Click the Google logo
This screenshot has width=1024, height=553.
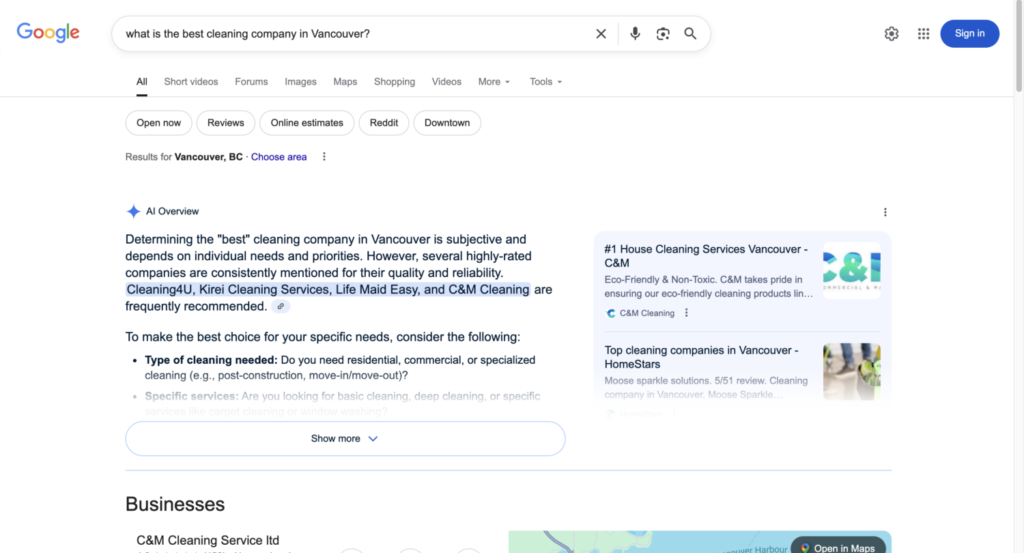48,33
